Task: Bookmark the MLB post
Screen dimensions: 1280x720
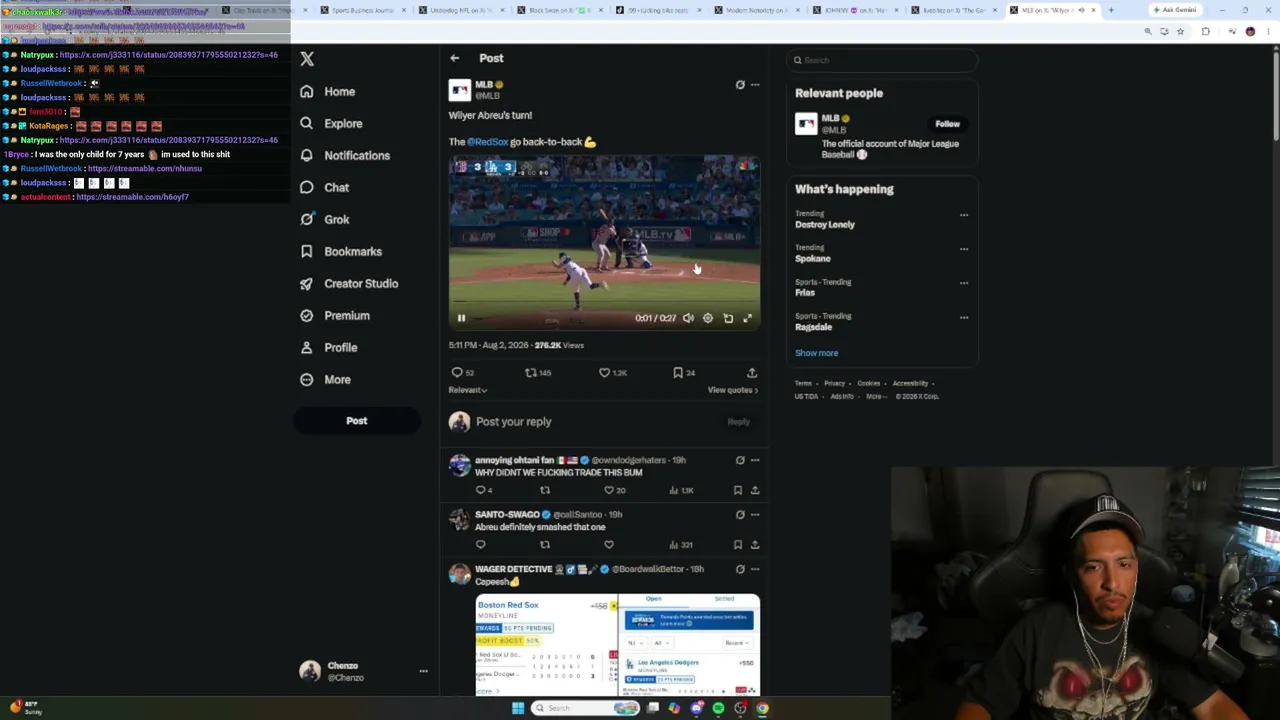Action: click(678, 372)
